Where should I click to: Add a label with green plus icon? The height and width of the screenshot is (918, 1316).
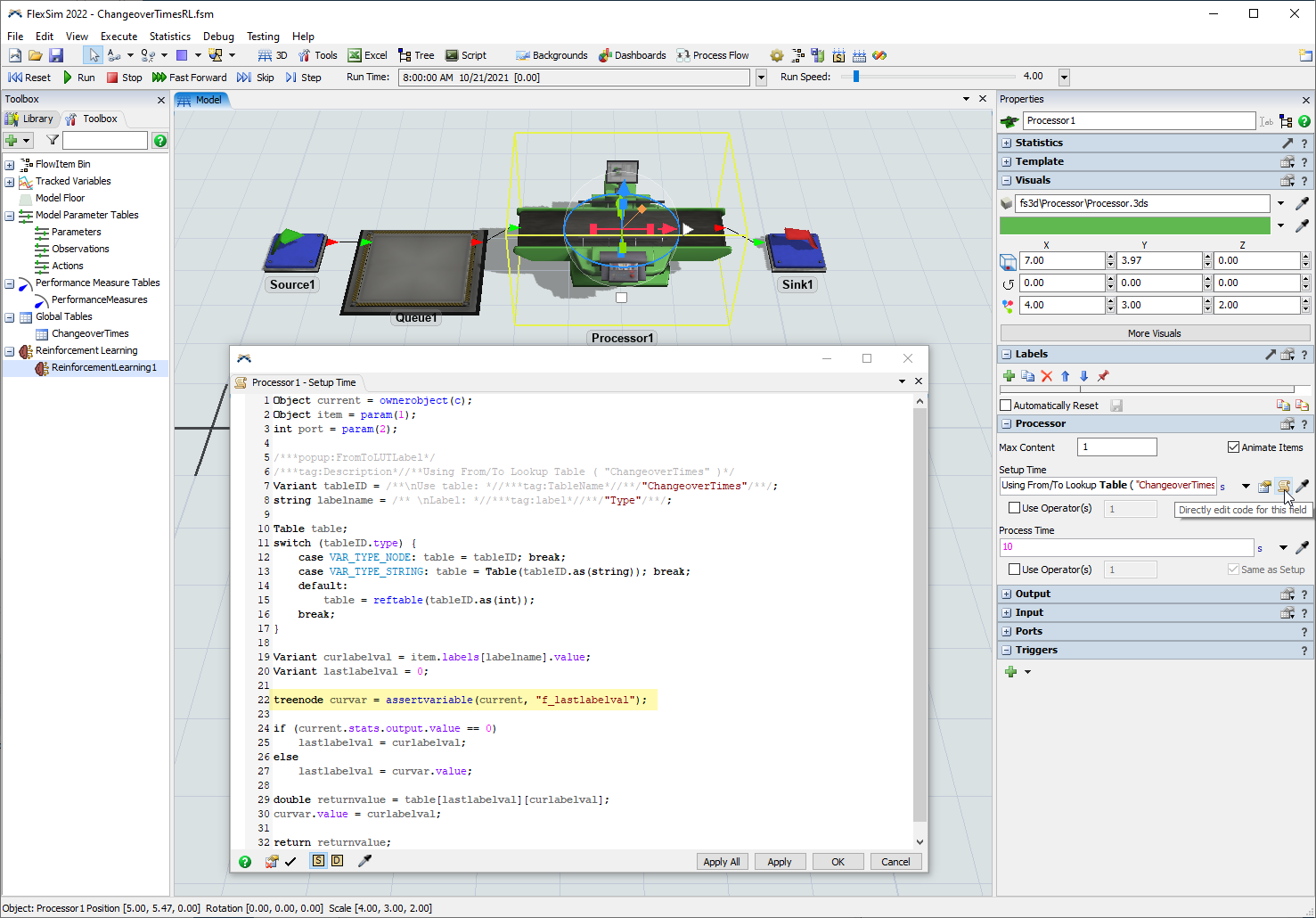pyautogui.click(x=1009, y=376)
